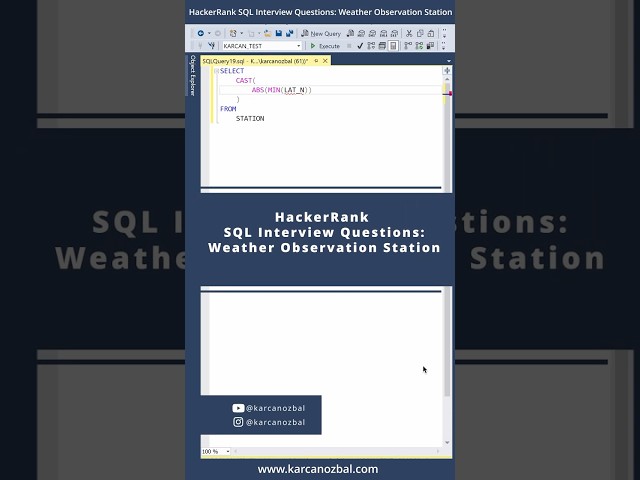Image resolution: width=640 pixels, height=480 pixels.
Task: Click the Navigate Forward arrow icon
Action: tap(218, 33)
